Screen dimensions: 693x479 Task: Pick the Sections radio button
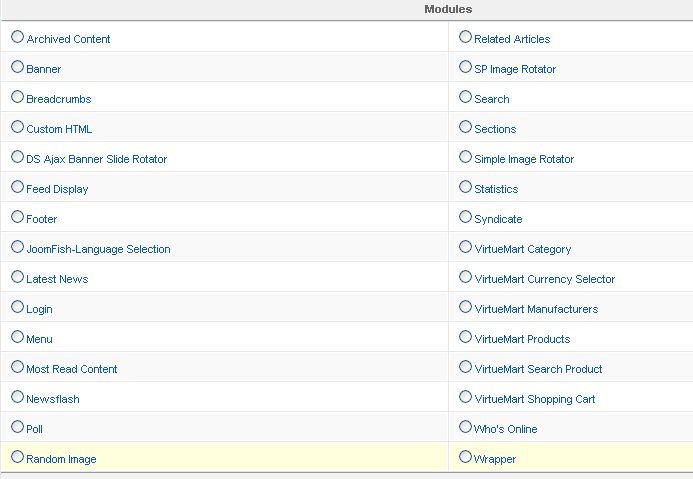point(465,126)
